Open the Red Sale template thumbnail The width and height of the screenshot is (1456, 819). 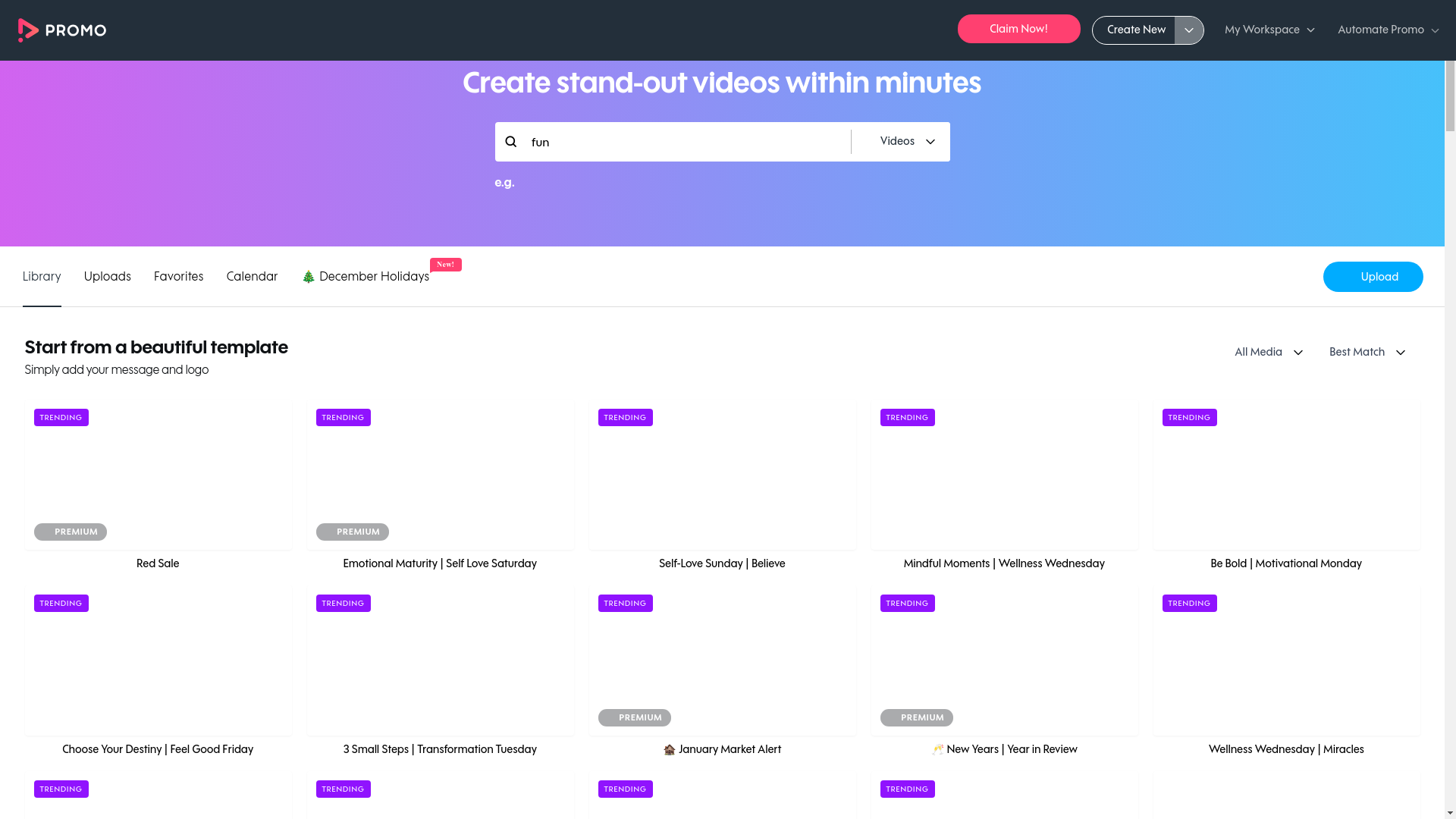[158, 475]
